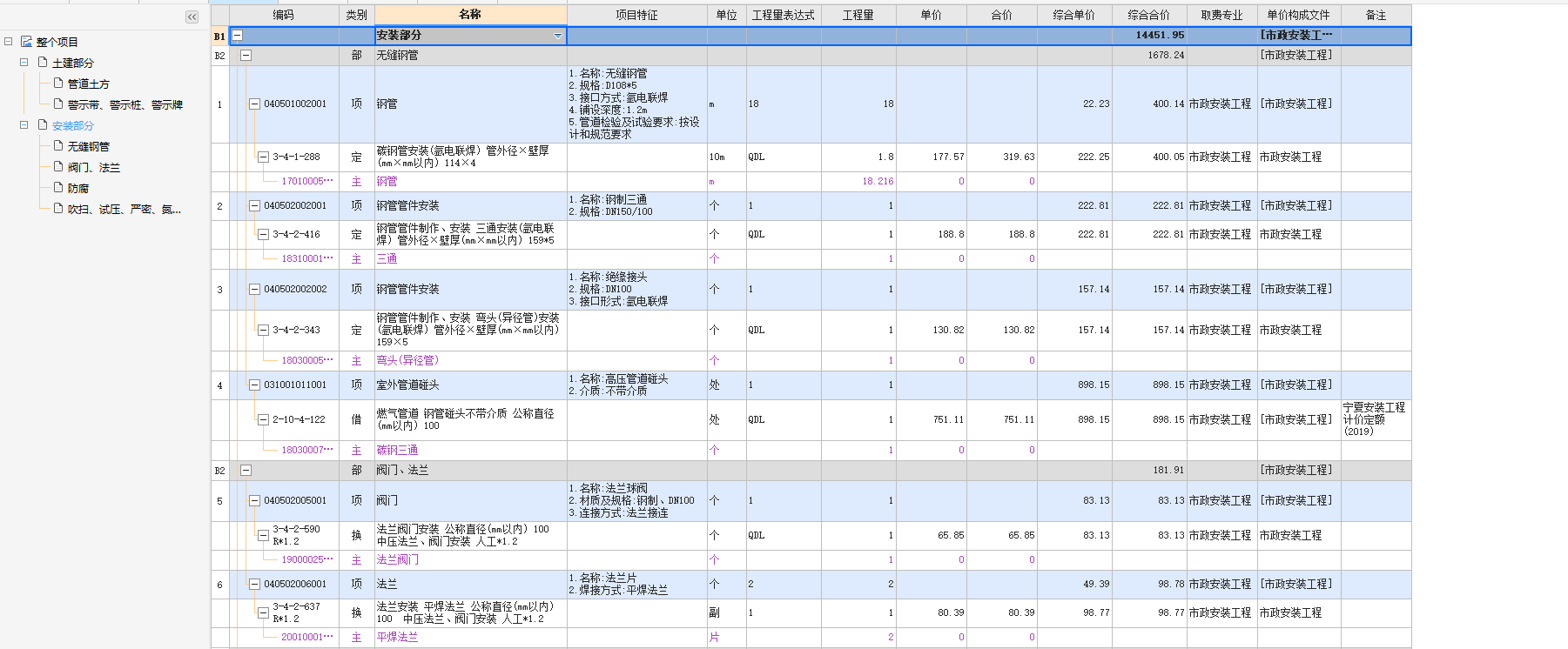The height and width of the screenshot is (649, 1568).
Task: Click the project icon next to 整个项目
Action: tap(26, 42)
